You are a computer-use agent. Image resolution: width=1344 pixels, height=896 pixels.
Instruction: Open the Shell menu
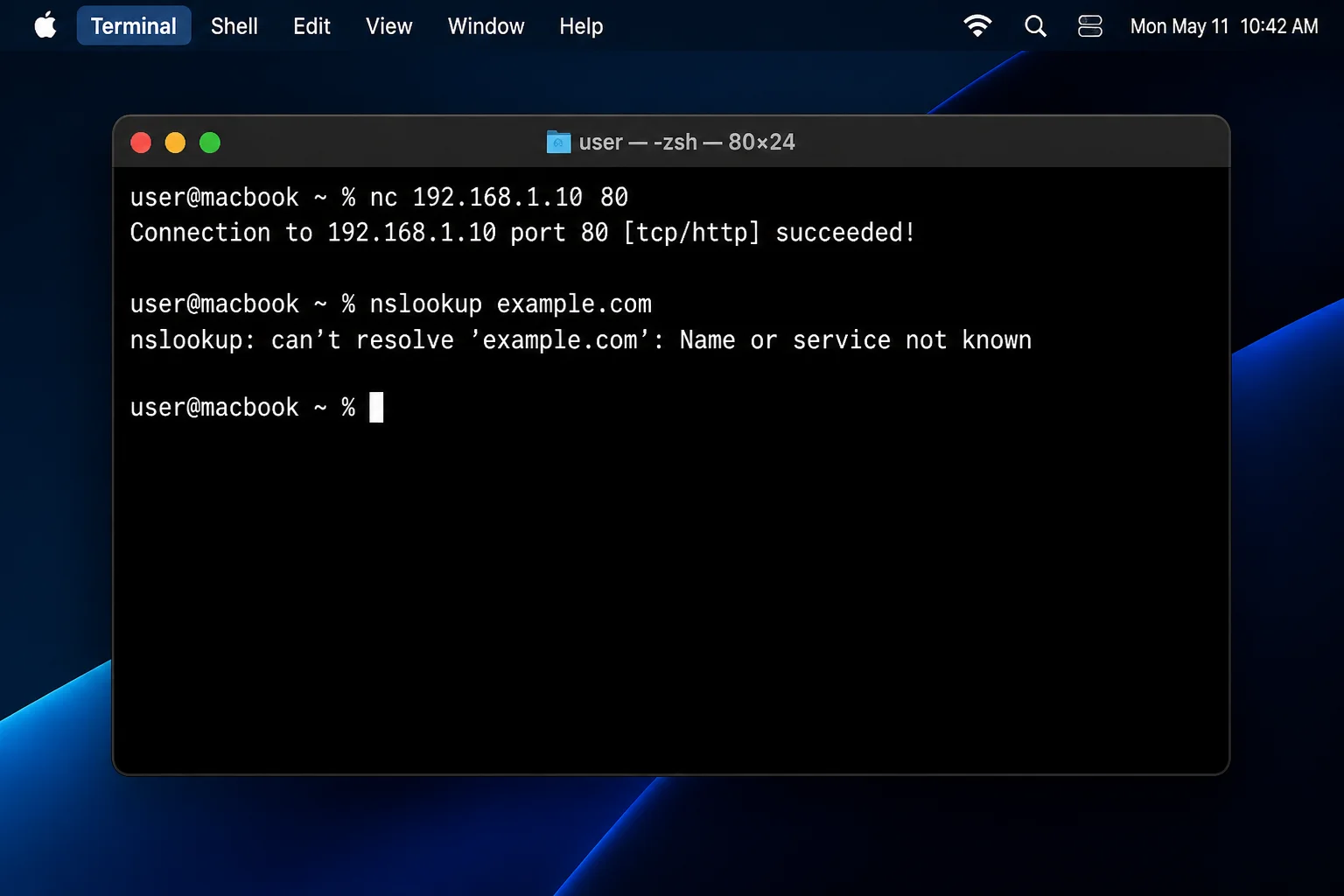[234, 26]
